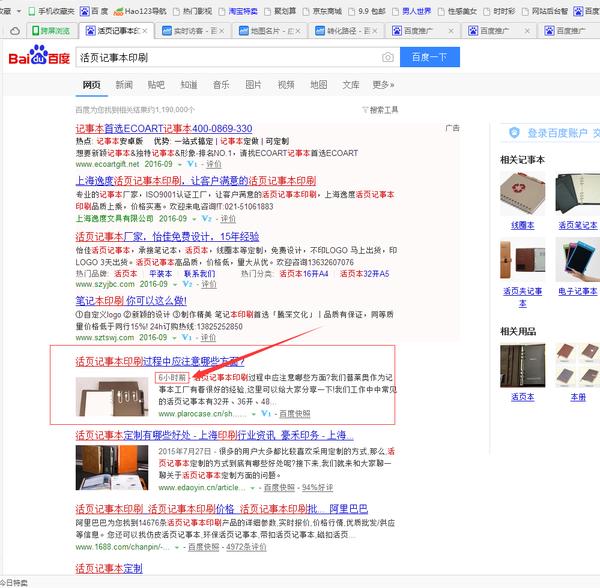Screen dimensions: 600x588
Task: Open the 跨屏浏览 button in the tab bar
Action: [x=51, y=31]
